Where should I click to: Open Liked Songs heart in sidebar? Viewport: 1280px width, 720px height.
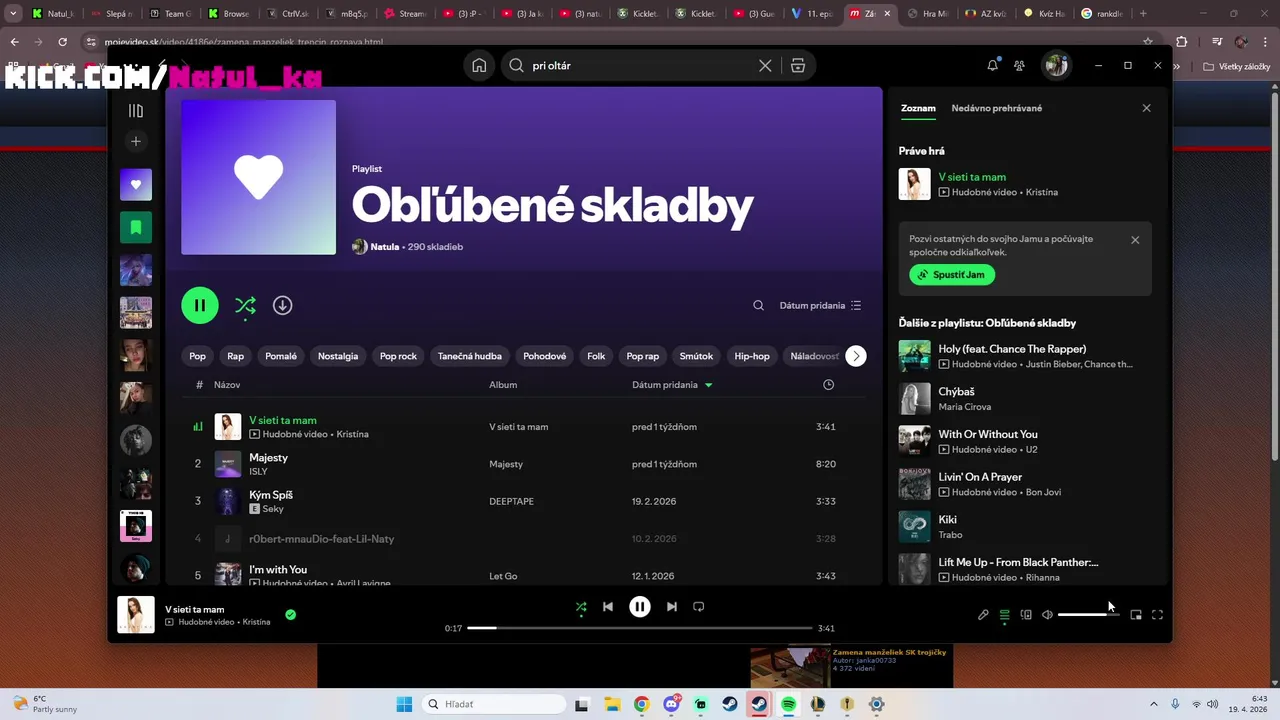[x=136, y=184]
